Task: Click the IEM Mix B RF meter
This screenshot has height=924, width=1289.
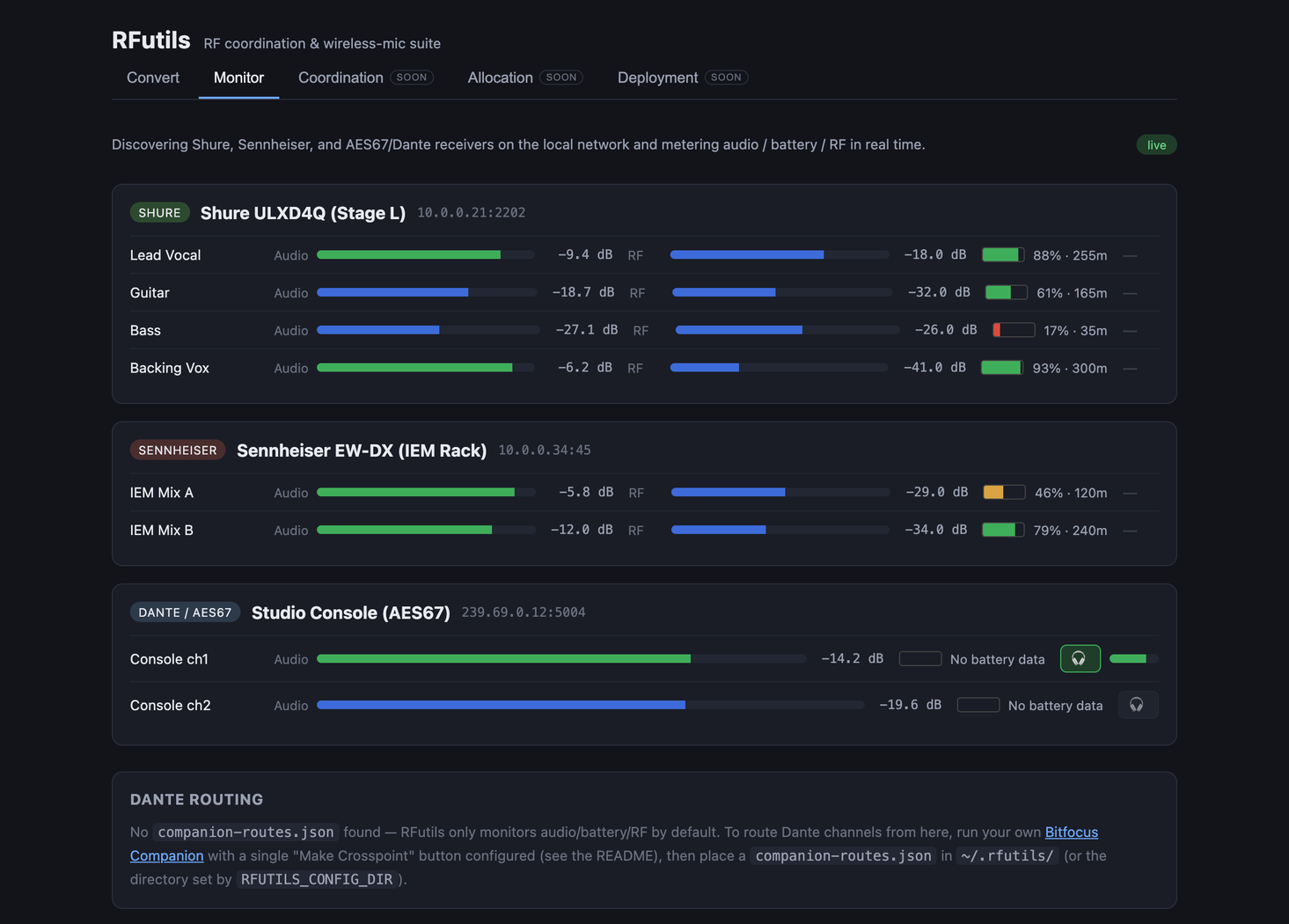Action: click(x=780, y=530)
